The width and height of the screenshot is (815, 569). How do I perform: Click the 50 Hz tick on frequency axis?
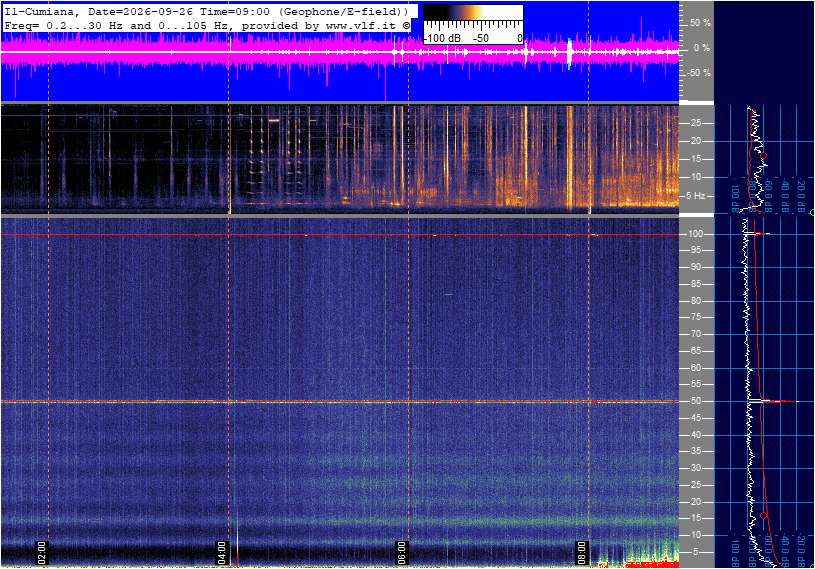point(695,401)
